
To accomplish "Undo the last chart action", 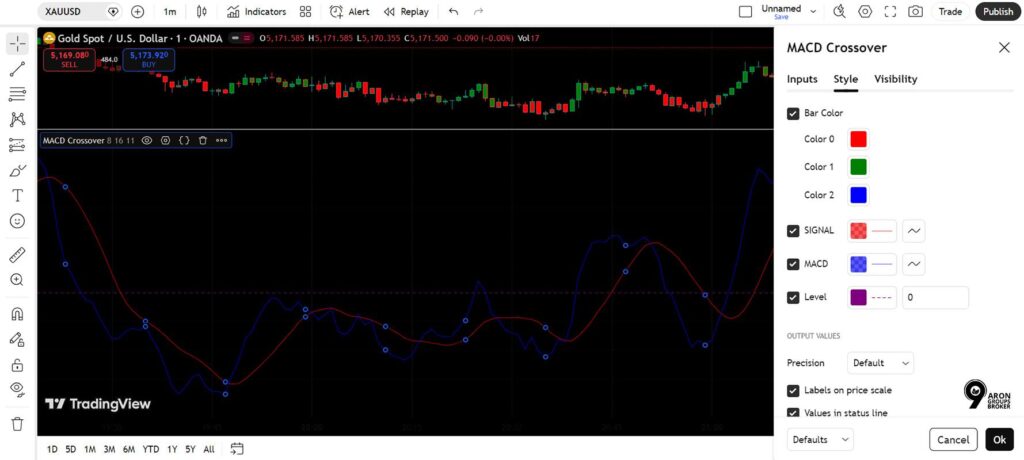I will click(453, 12).
